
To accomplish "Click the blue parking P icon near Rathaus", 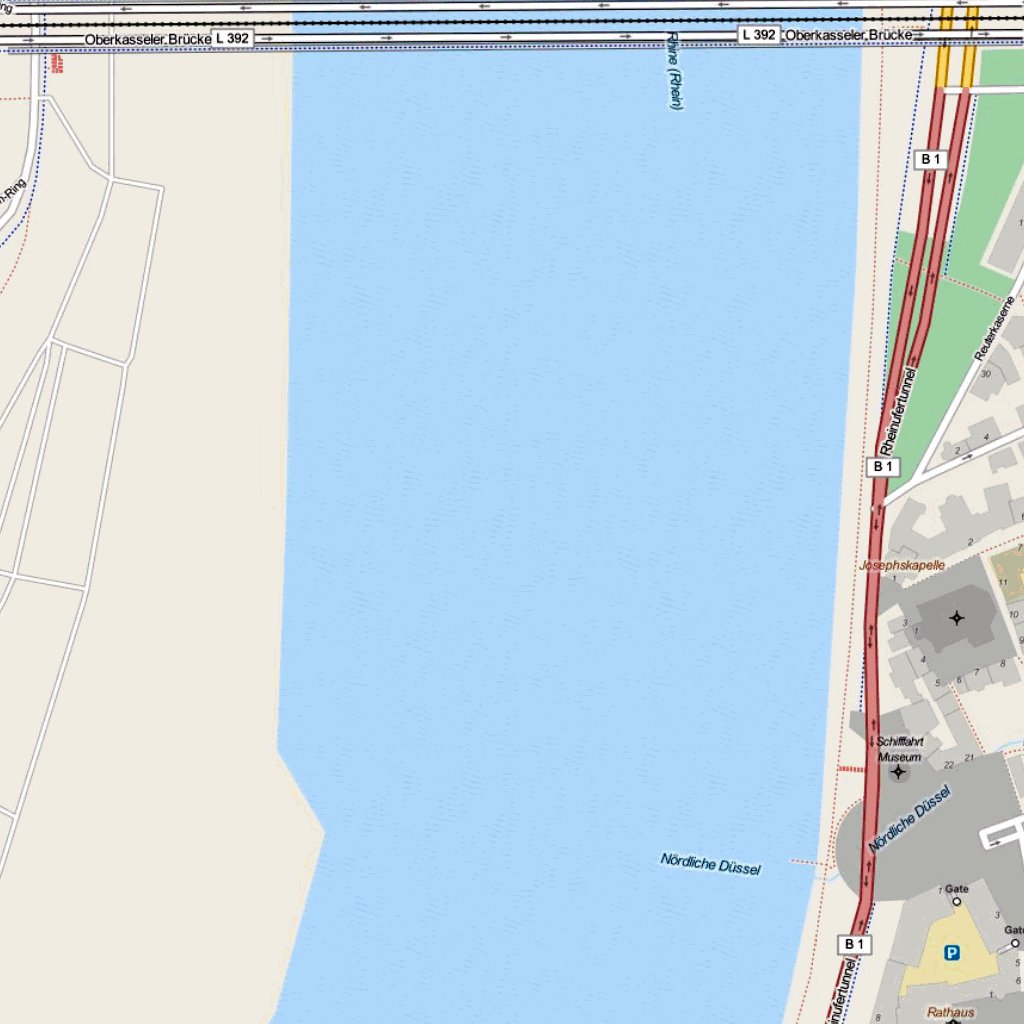I will (952, 952).
